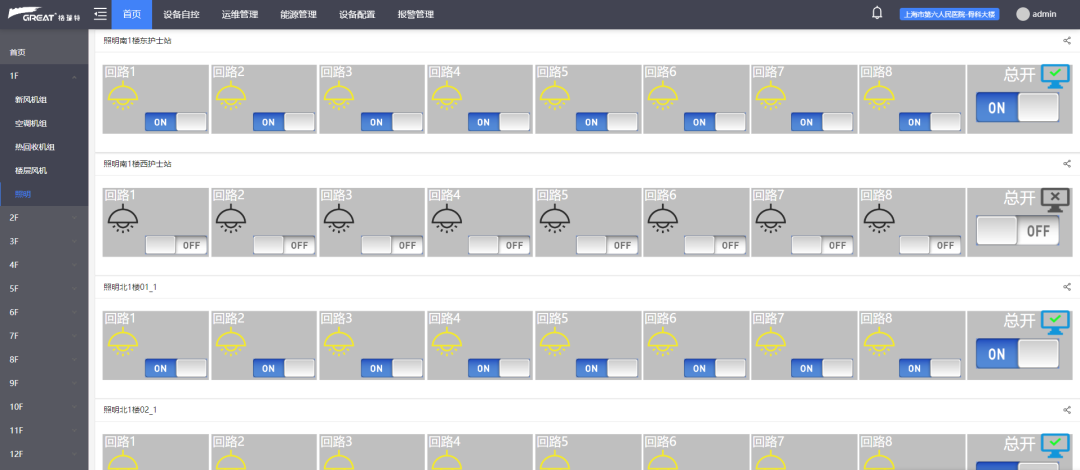Expand the 2F floor group in sidebar

44,217
